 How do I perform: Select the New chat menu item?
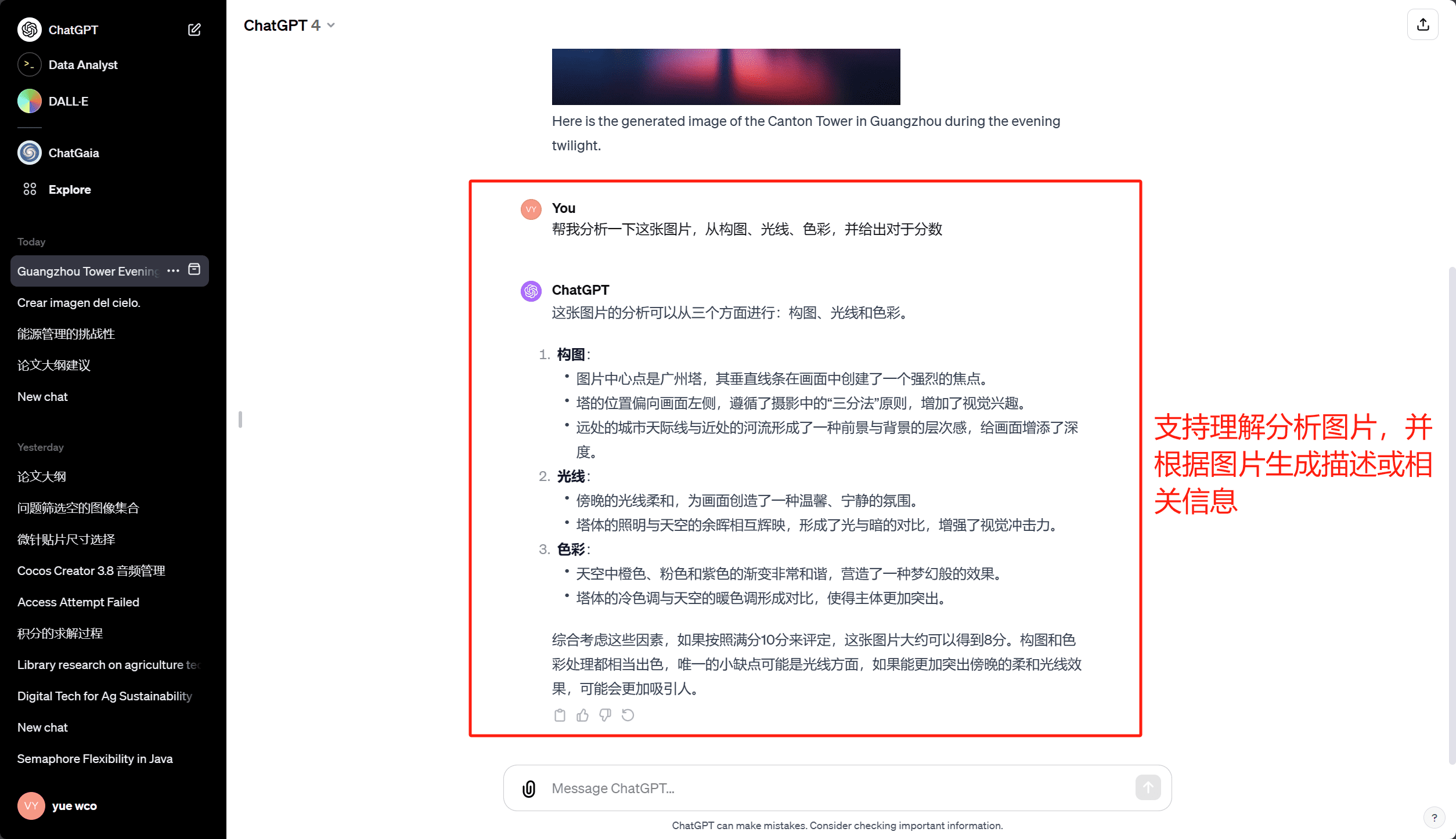pos(42,396)
